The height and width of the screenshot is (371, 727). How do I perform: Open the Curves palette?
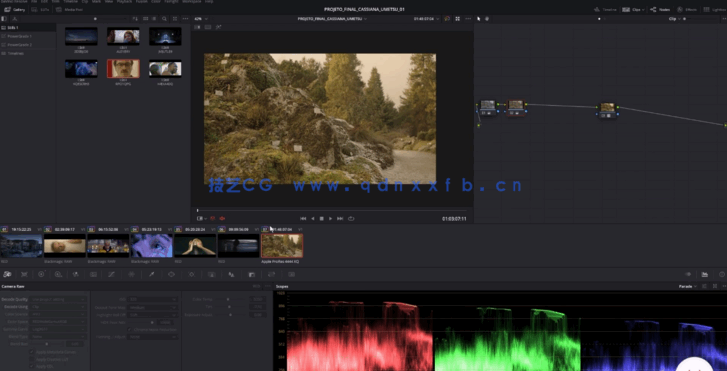coord(111,274)
